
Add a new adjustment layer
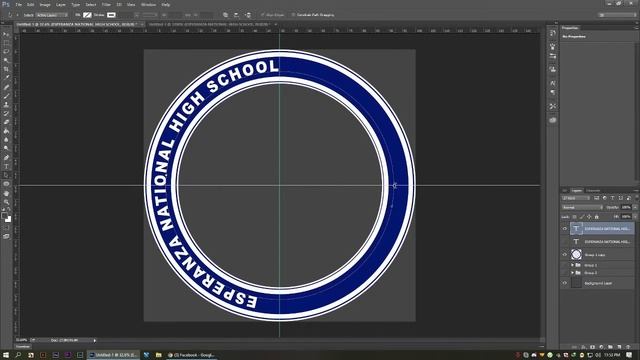point(601,347)
